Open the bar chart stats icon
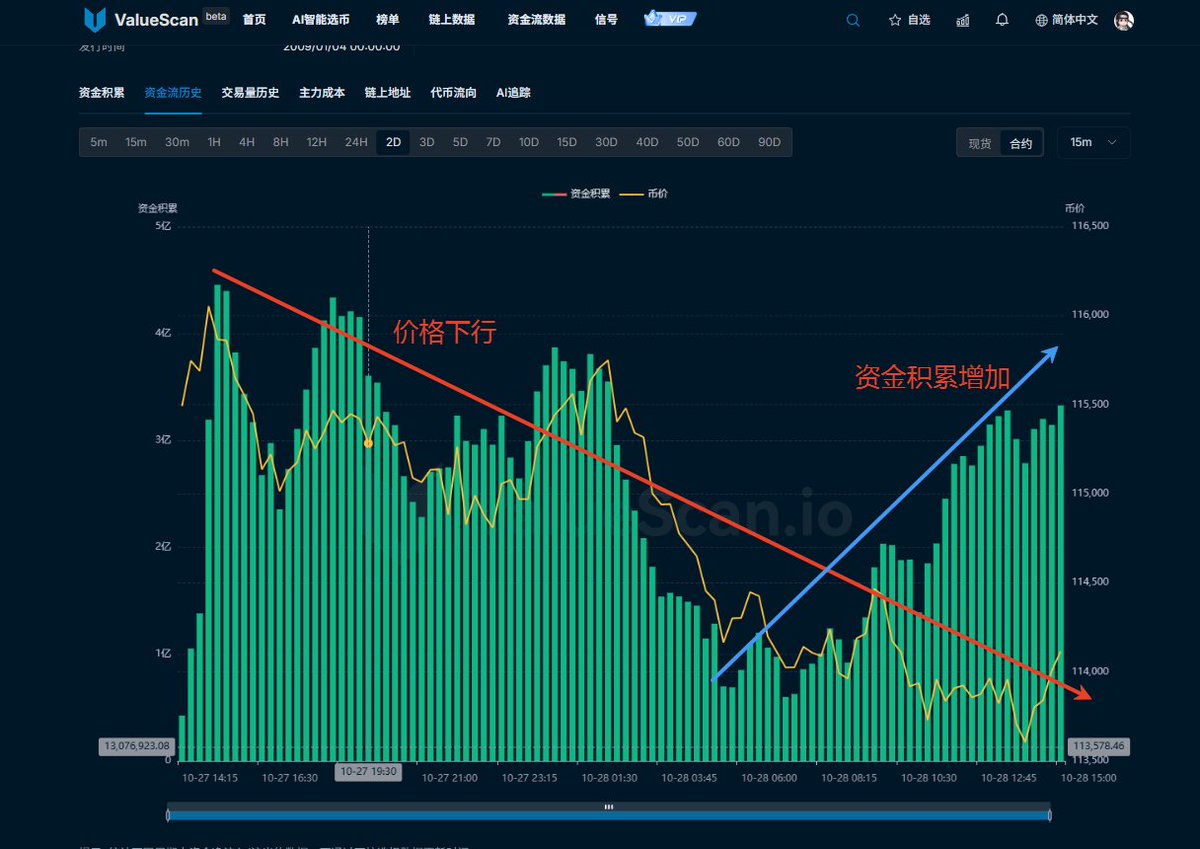The image size is (1200, 849). [962, 20]
